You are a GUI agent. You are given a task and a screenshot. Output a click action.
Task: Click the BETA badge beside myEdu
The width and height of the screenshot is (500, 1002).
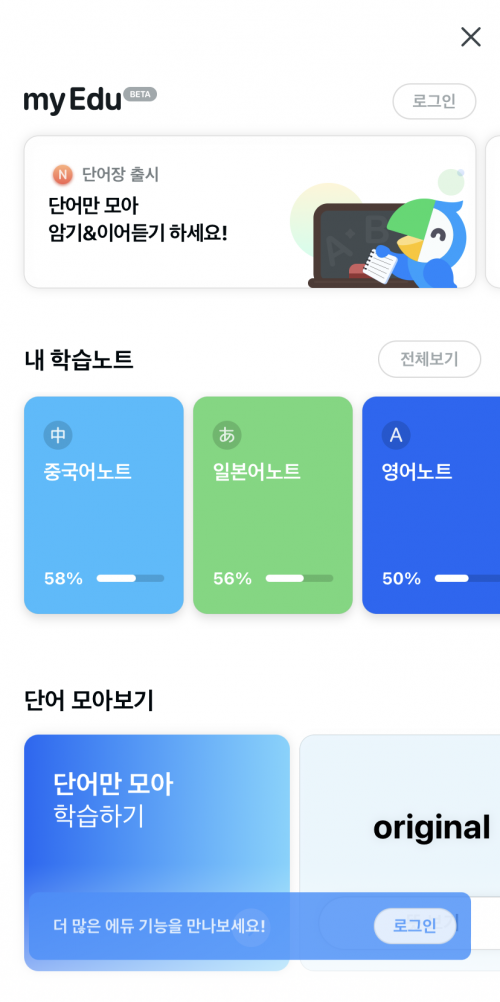tap(140, 94)
